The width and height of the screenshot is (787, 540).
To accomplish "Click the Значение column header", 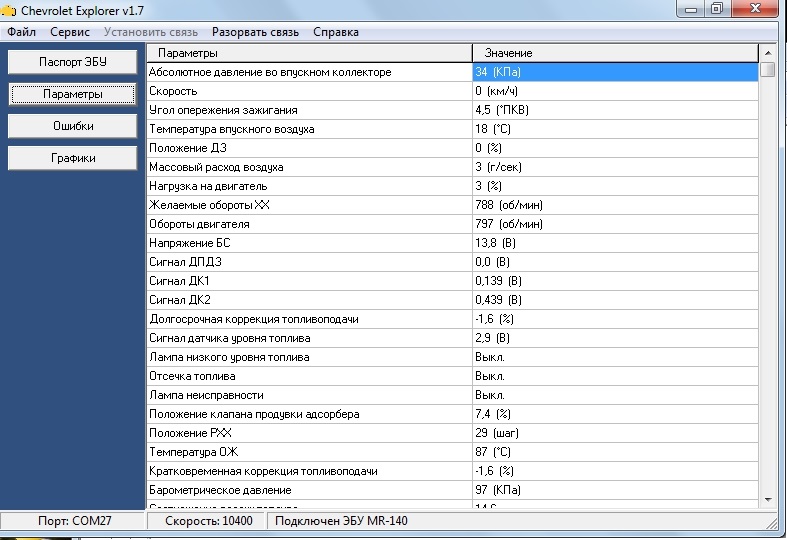I will pos(615,52).
